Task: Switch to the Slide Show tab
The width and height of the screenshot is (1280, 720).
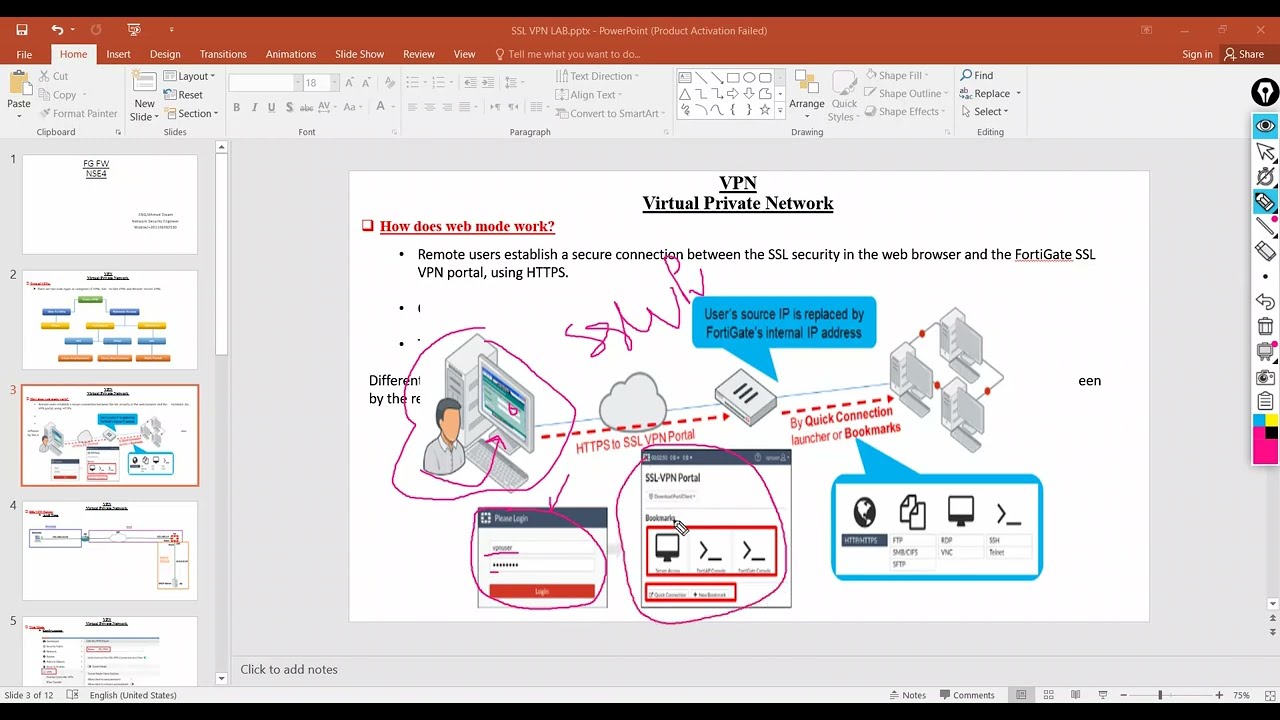Action: coord(359,54)
